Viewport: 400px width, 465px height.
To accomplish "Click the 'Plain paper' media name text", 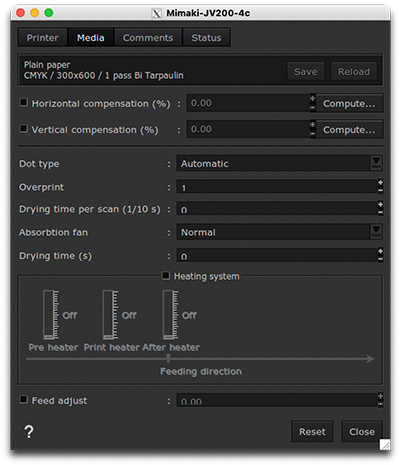I will 47,65.
